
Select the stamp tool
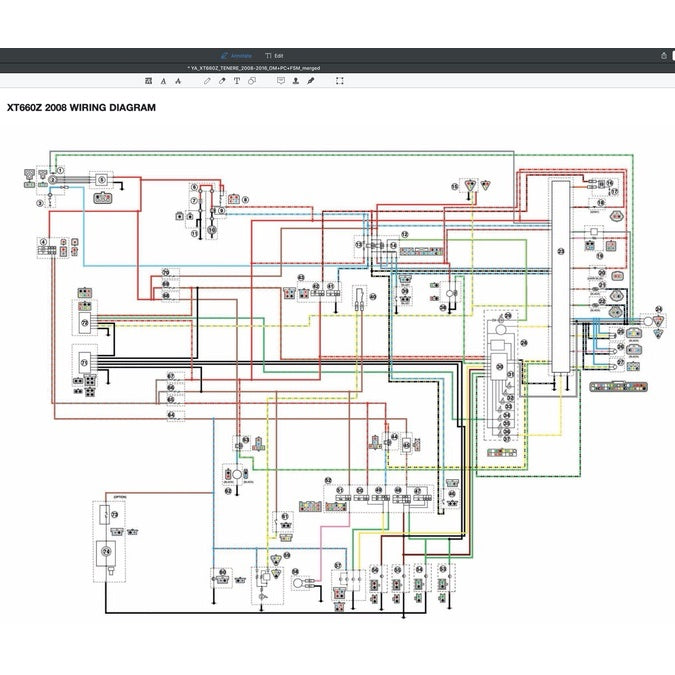(295, 80)
